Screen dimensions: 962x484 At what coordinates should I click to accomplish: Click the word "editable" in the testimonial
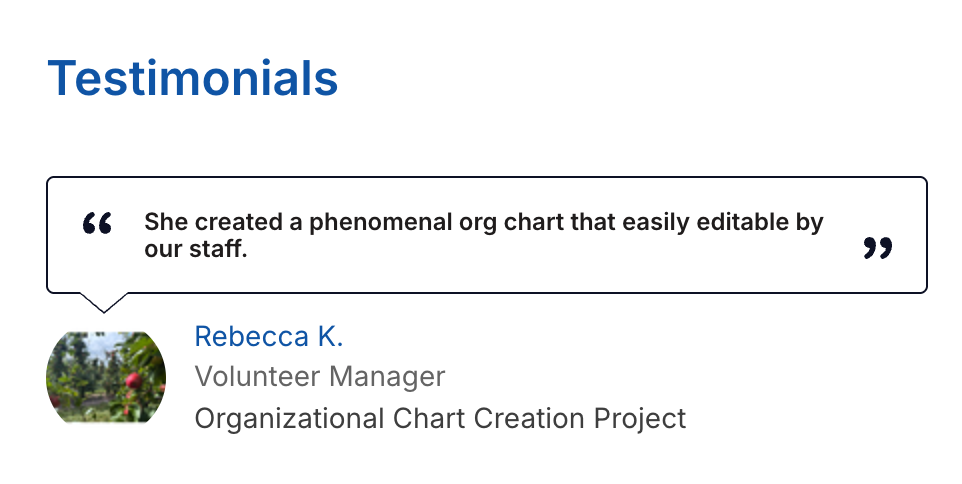[x=735, y=222]
